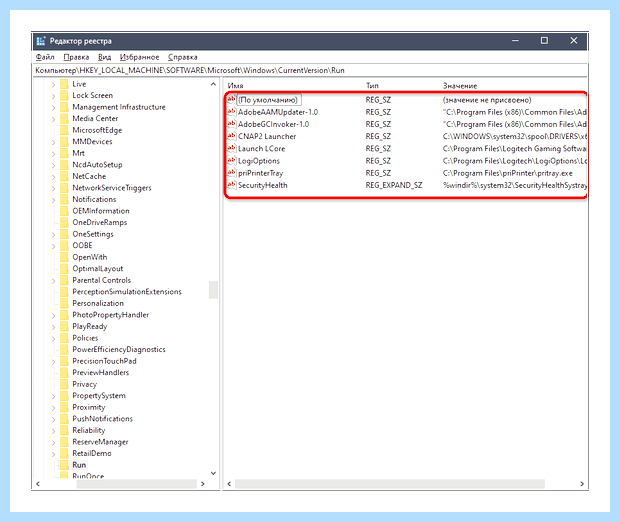Click the values pane horizontal scrollbar thumb
The image size is (620, 522).
point(389,484)
